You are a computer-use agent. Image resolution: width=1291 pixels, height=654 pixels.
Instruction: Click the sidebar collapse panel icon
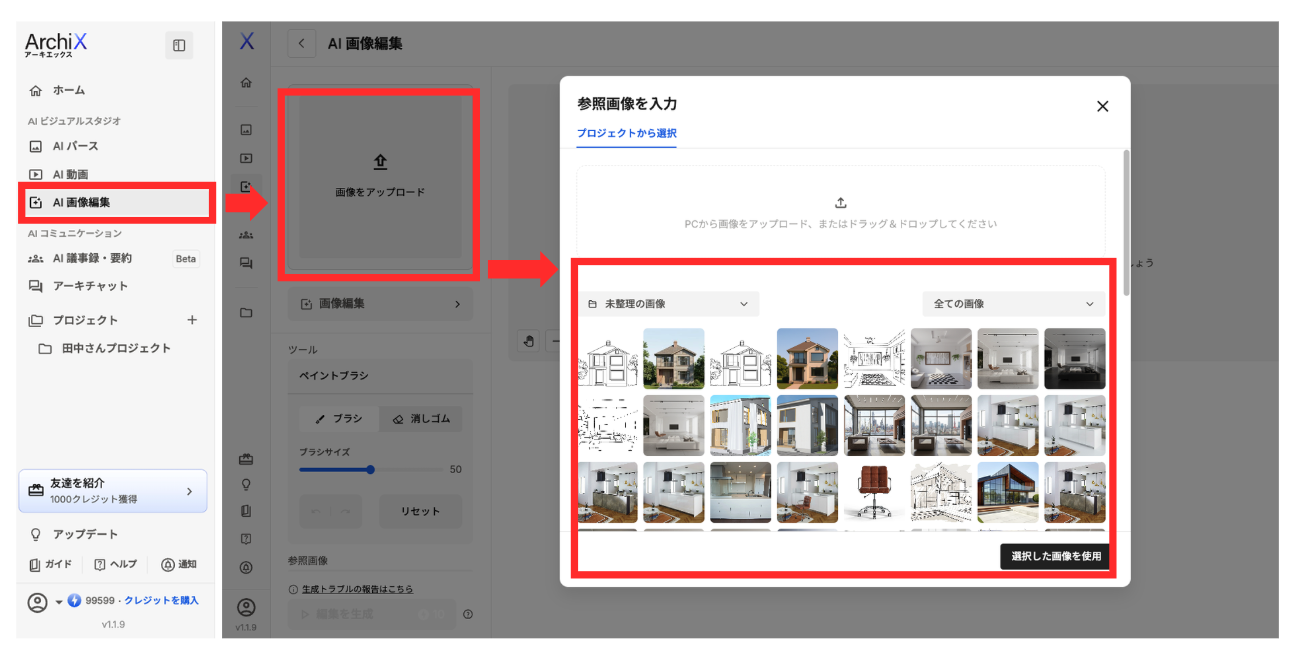tap(179, 45)
